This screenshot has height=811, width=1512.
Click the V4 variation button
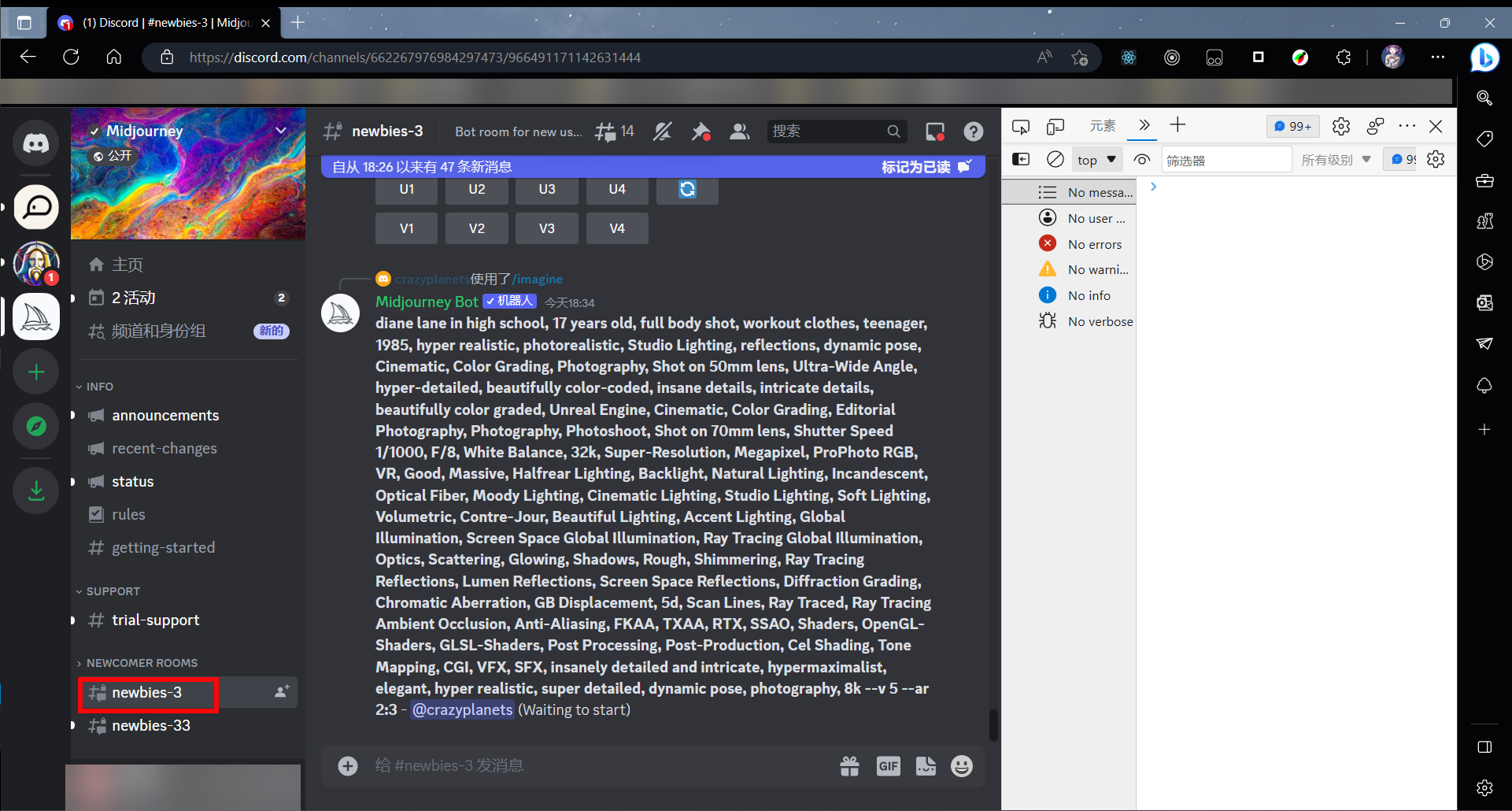(x=617, y=228)
